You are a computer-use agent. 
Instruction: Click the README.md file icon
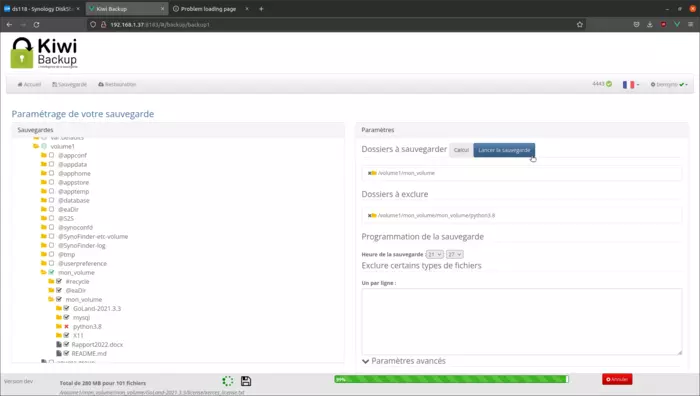click(58, 353)
